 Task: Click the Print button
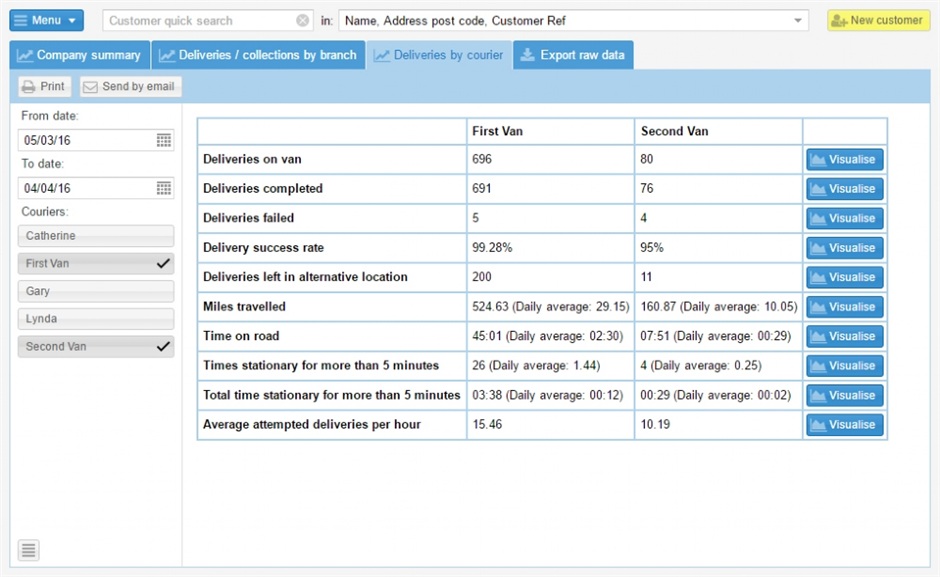43,87
